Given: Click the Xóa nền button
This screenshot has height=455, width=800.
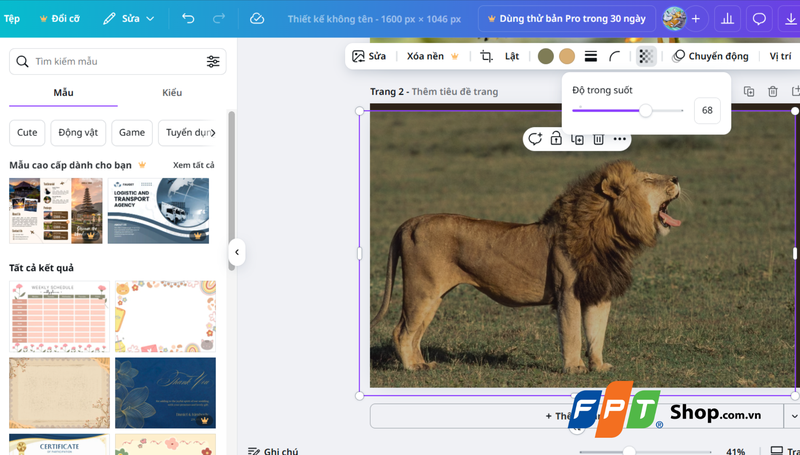Looking at the screenshot, I should [x=431, y=56].
